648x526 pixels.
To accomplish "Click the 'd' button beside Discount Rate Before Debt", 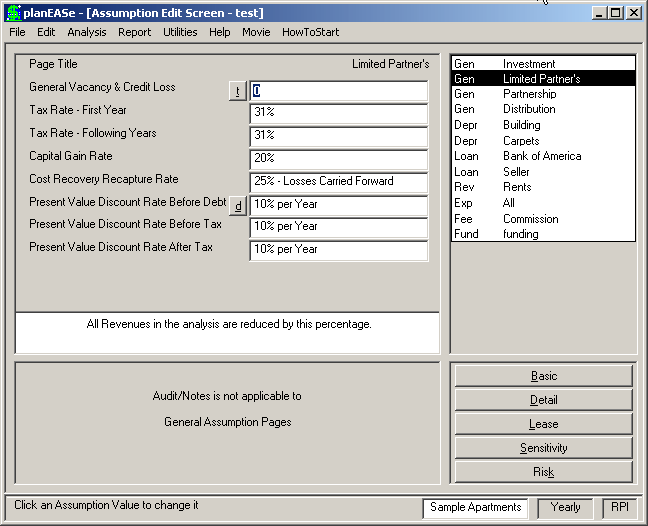I will [238, 206].
